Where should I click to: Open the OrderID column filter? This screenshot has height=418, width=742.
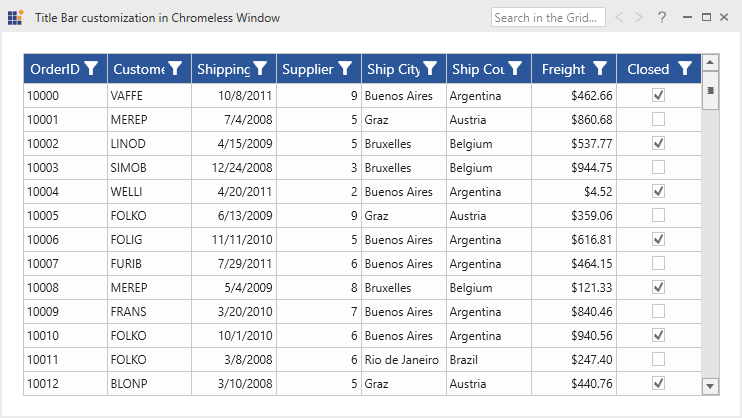[x=91, y=68]
